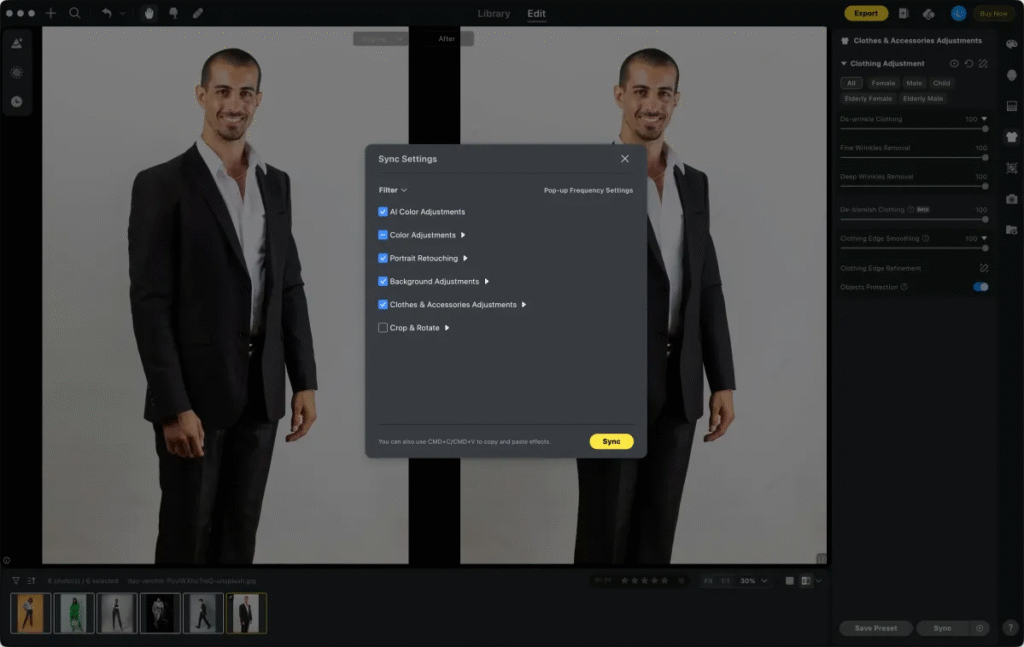Close the Sync Settings dialog
This screenshot has width=1024, height=647.
[x=625, y=159]
